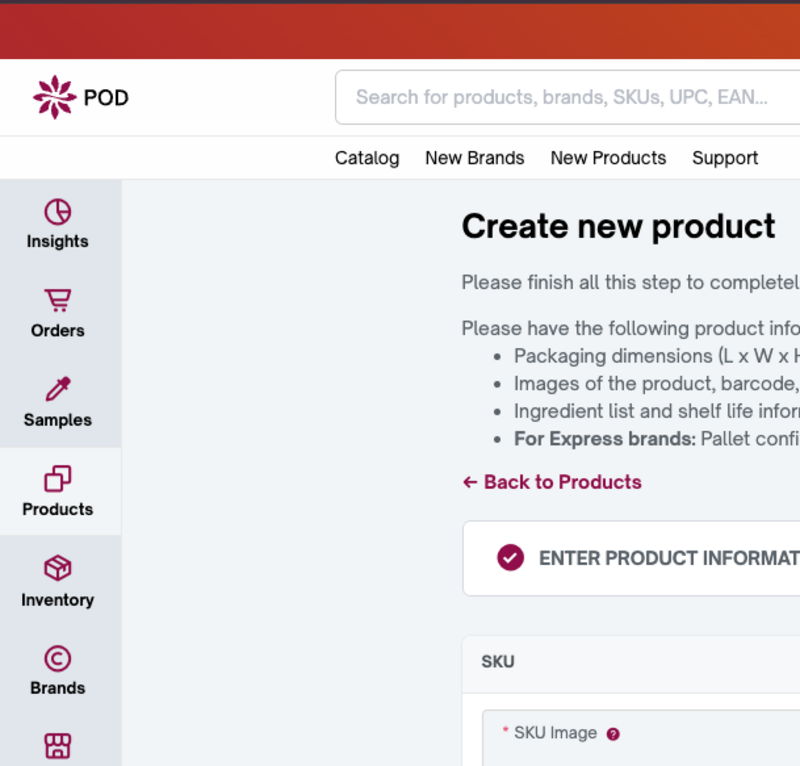Open Orders shopping cart icon
The image size is (800, 766).
tap(57, 300)
